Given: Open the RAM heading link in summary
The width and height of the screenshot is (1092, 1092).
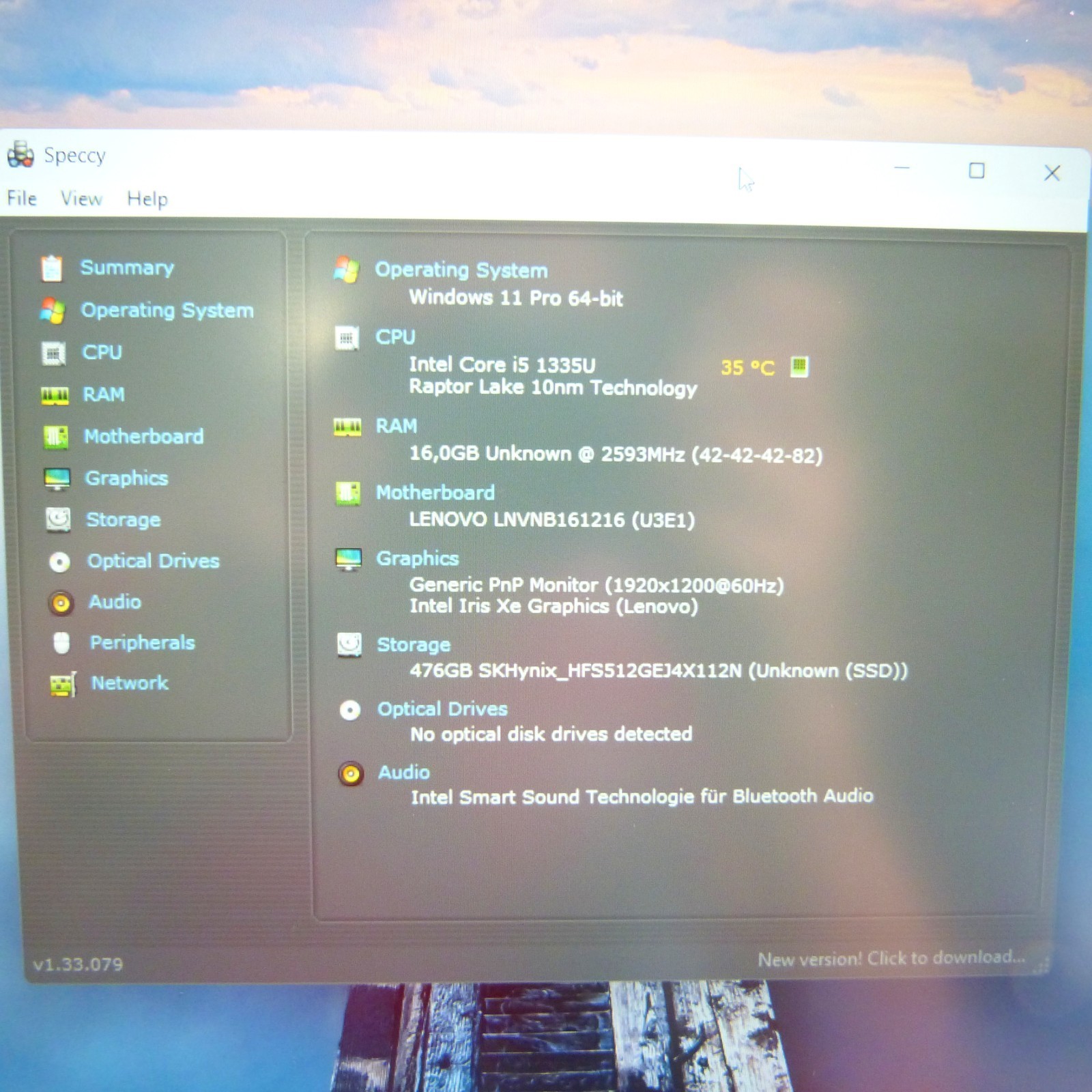Looking at the screenshot, I should 397,427.
